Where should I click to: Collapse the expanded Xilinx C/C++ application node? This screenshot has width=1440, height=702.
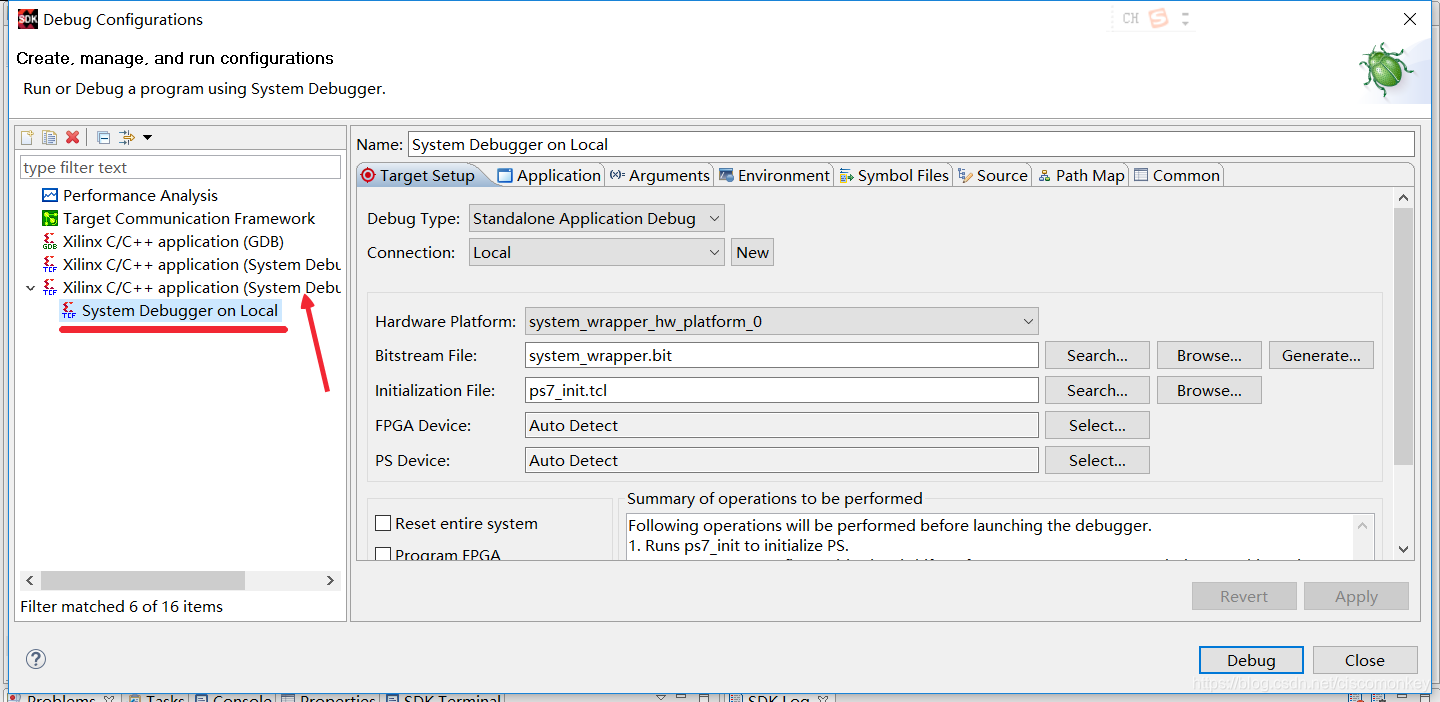click(x=29, y=288)
